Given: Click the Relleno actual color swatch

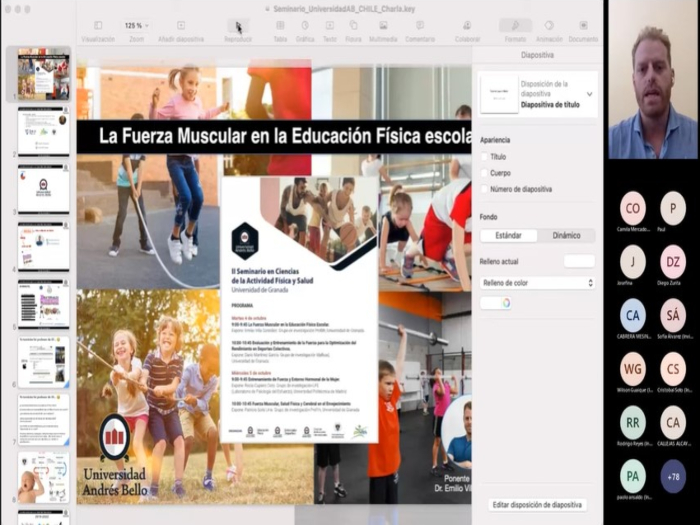Looking at the screenshot, I should (x=579, y=261).
